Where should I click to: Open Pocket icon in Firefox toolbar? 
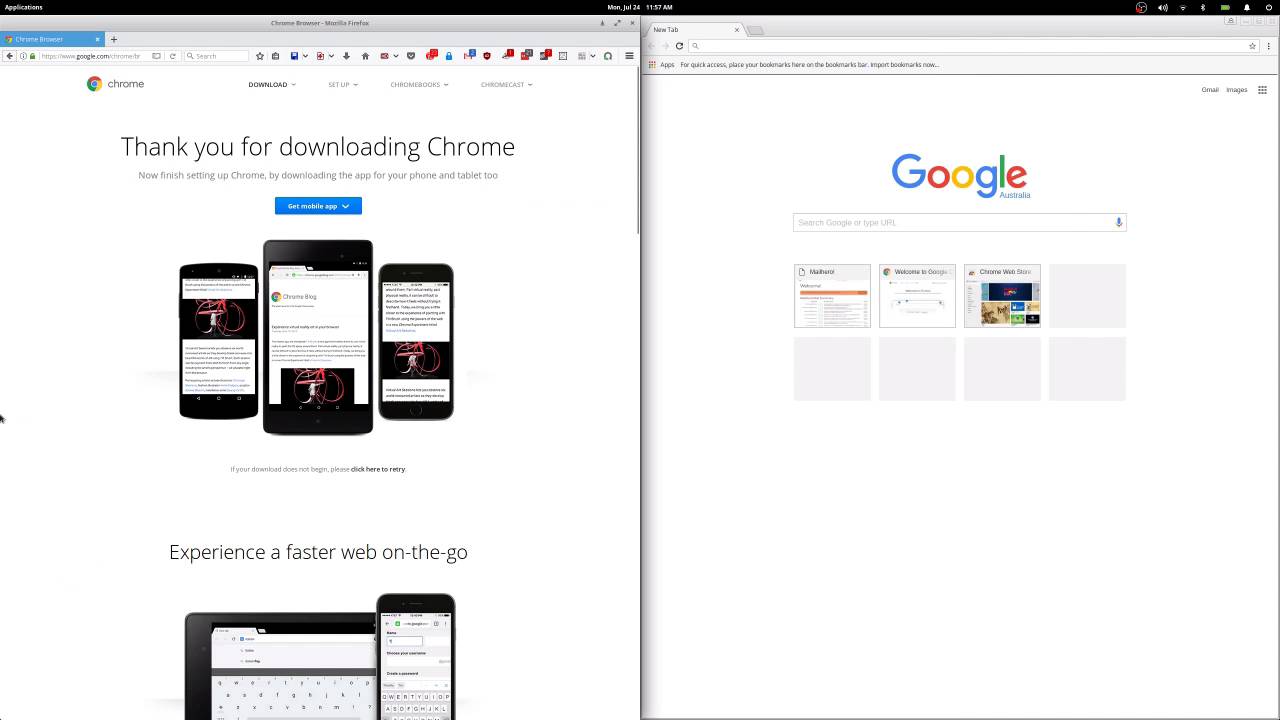coord(411,56)
